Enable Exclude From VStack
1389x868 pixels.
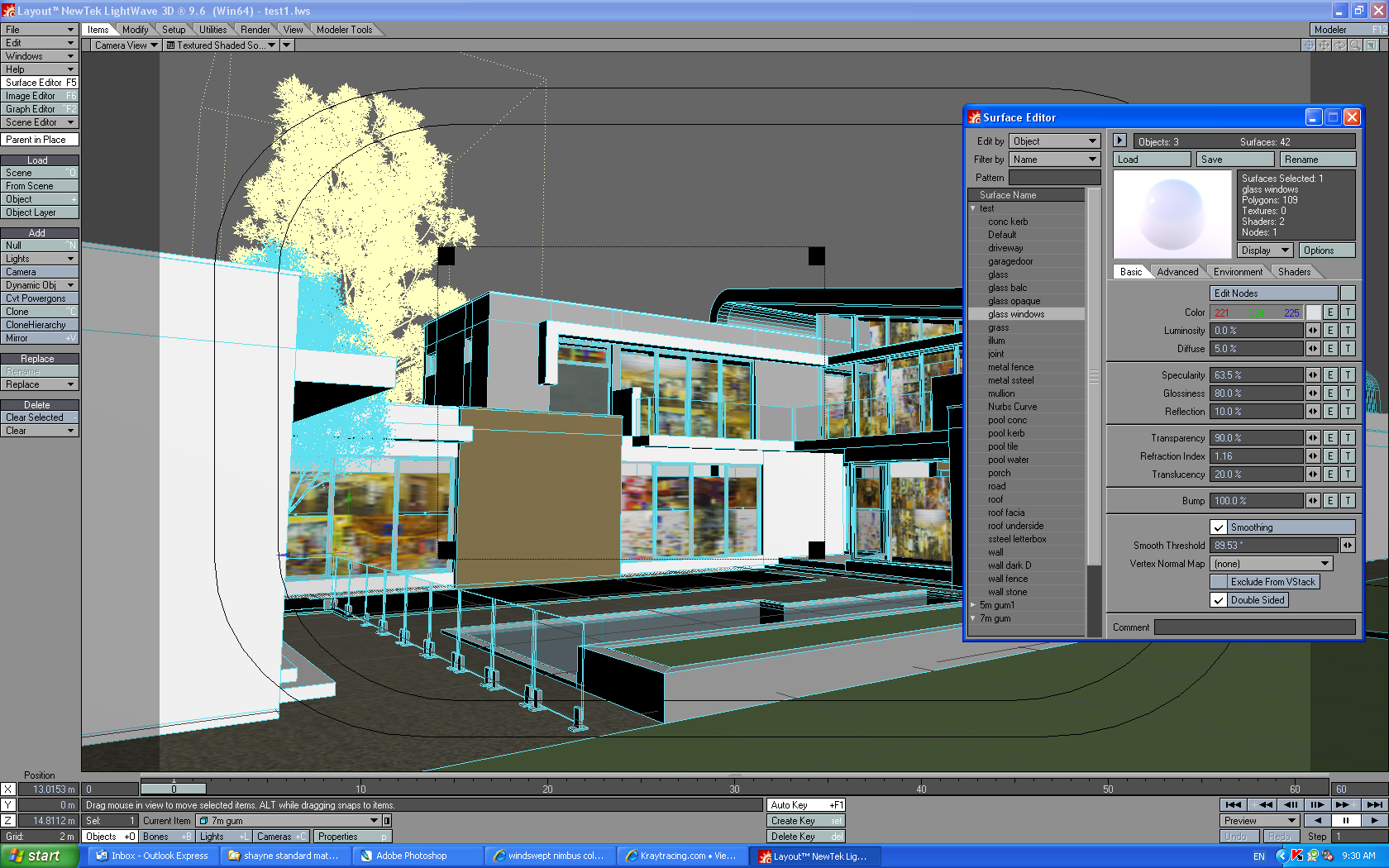coord(1219,582)
